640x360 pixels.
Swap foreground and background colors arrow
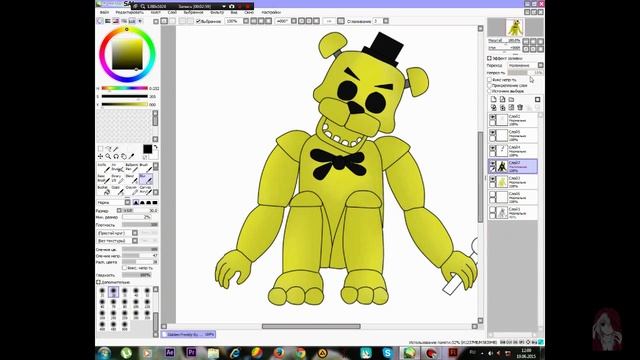pyautogui.click(x=156, y=147)
